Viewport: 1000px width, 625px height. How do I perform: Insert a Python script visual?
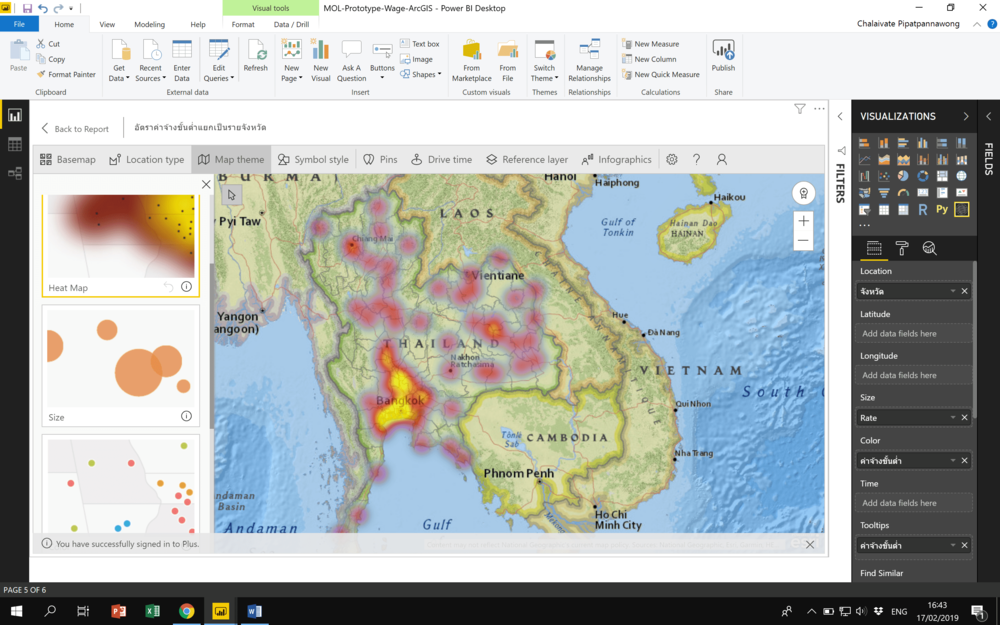942,209
